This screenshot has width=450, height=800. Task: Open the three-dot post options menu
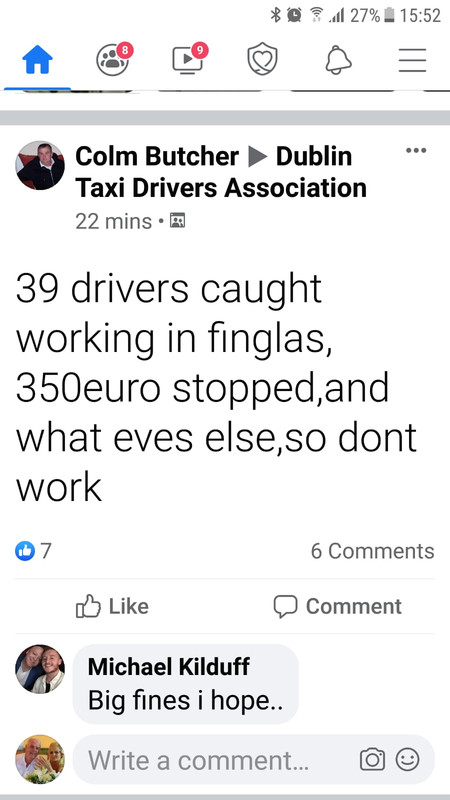tap(416, 151)
